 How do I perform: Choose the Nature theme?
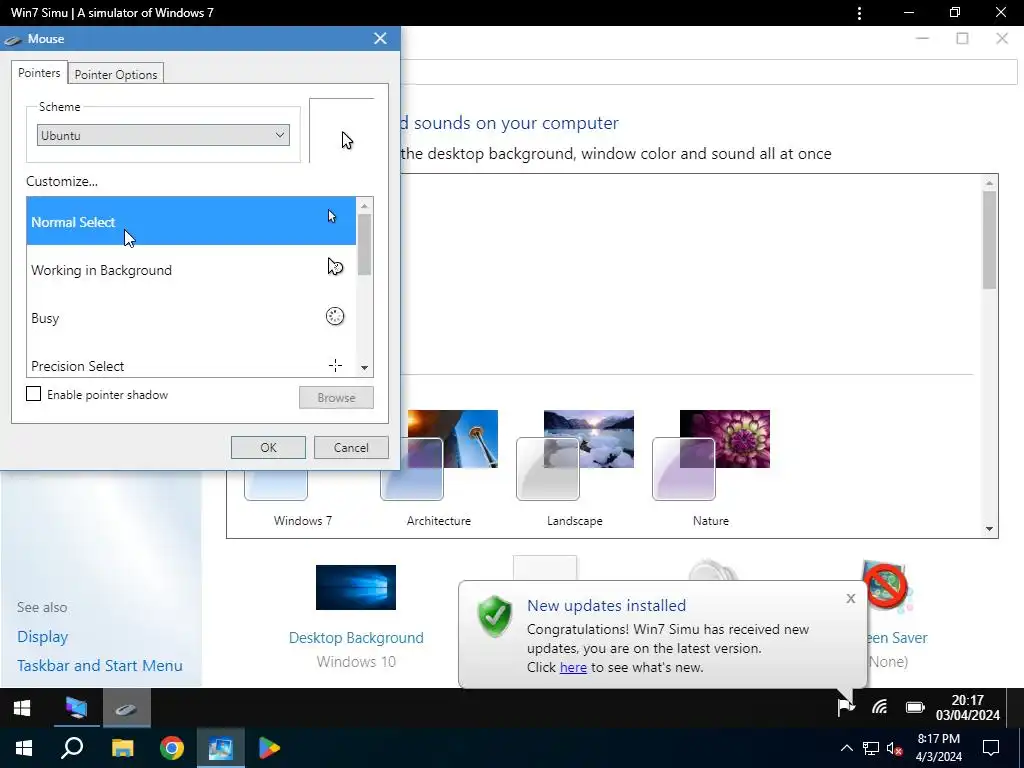click(711, 469)
